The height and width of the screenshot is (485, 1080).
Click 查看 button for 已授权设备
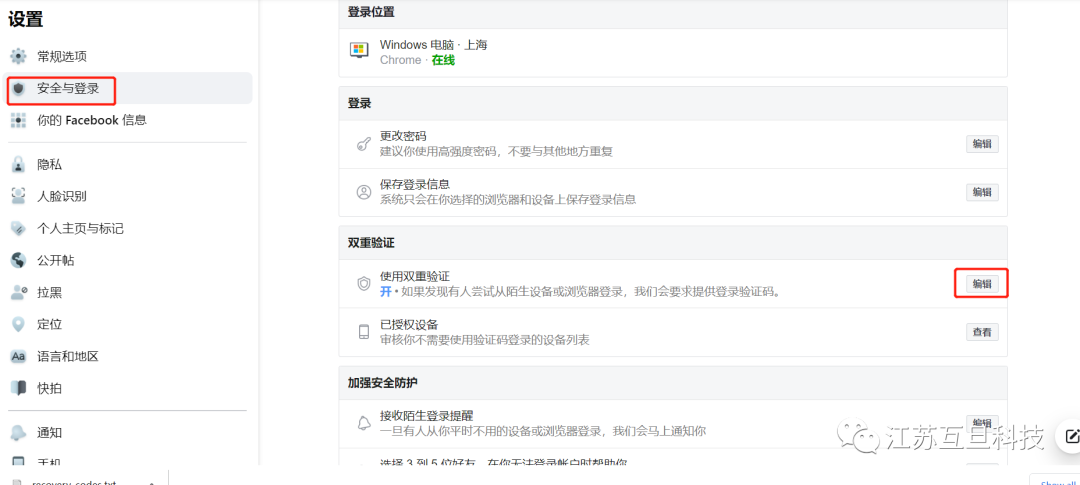pos(981,332)
